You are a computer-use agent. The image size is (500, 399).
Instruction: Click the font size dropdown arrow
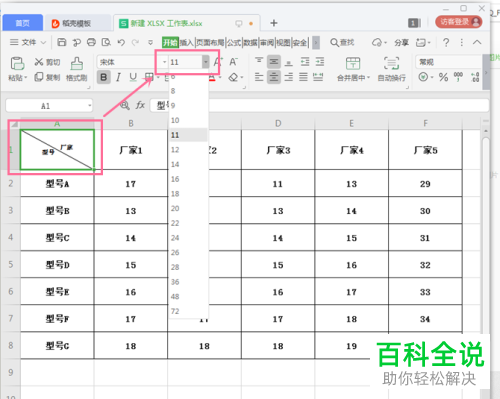pyautogui.click(x=206, y=62)
